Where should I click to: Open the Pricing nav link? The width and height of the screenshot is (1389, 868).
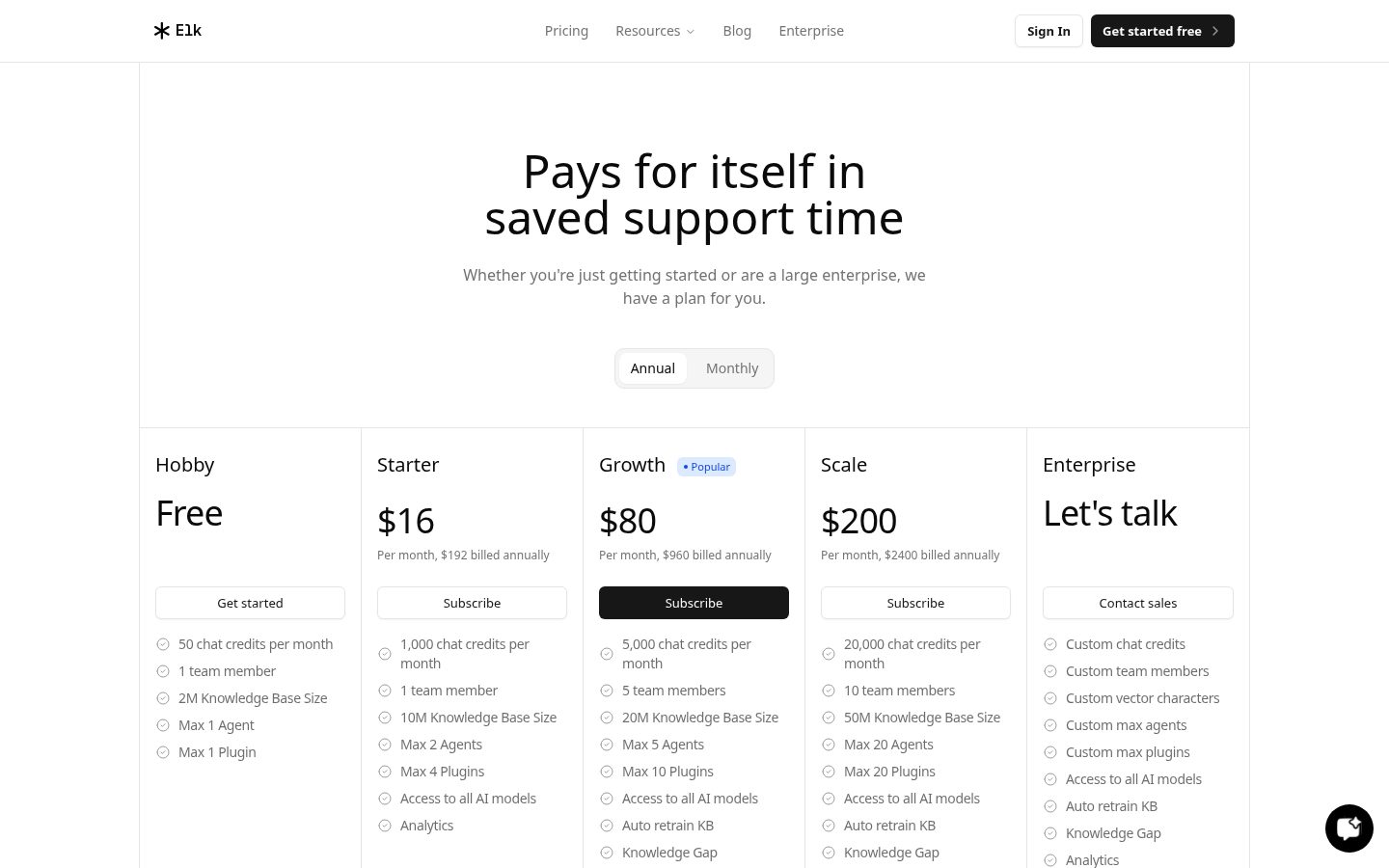click(x=566, y=31)
